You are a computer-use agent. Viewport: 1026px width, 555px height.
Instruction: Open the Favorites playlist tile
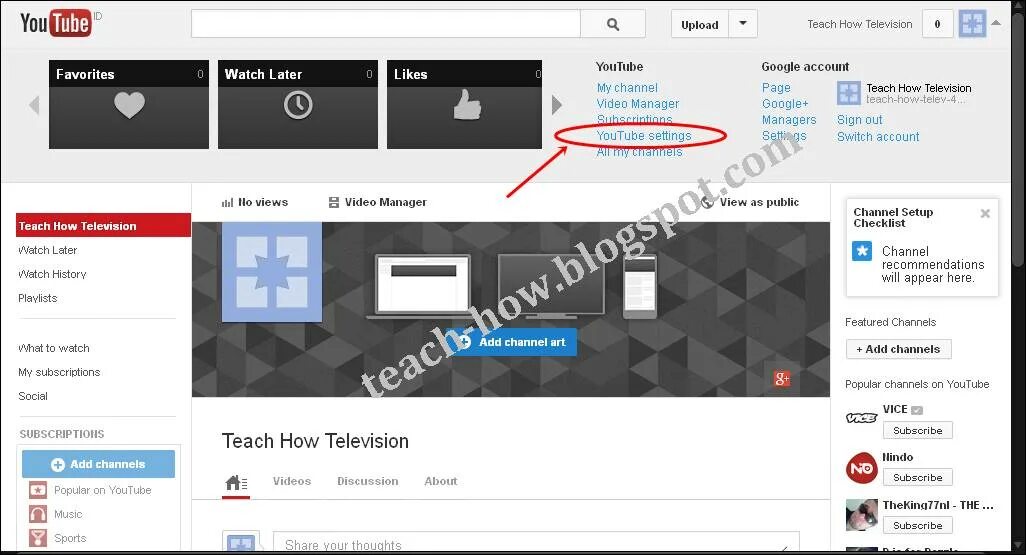coord(129,105)
